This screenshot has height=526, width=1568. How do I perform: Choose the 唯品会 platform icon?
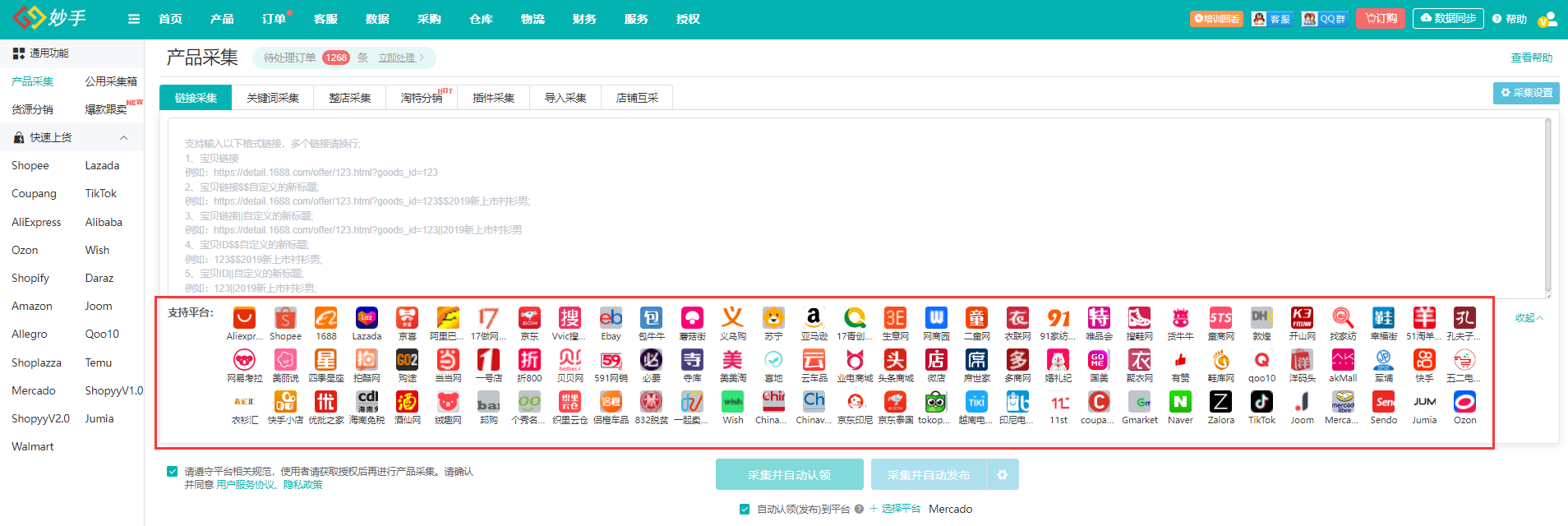tap(1099, 318)
